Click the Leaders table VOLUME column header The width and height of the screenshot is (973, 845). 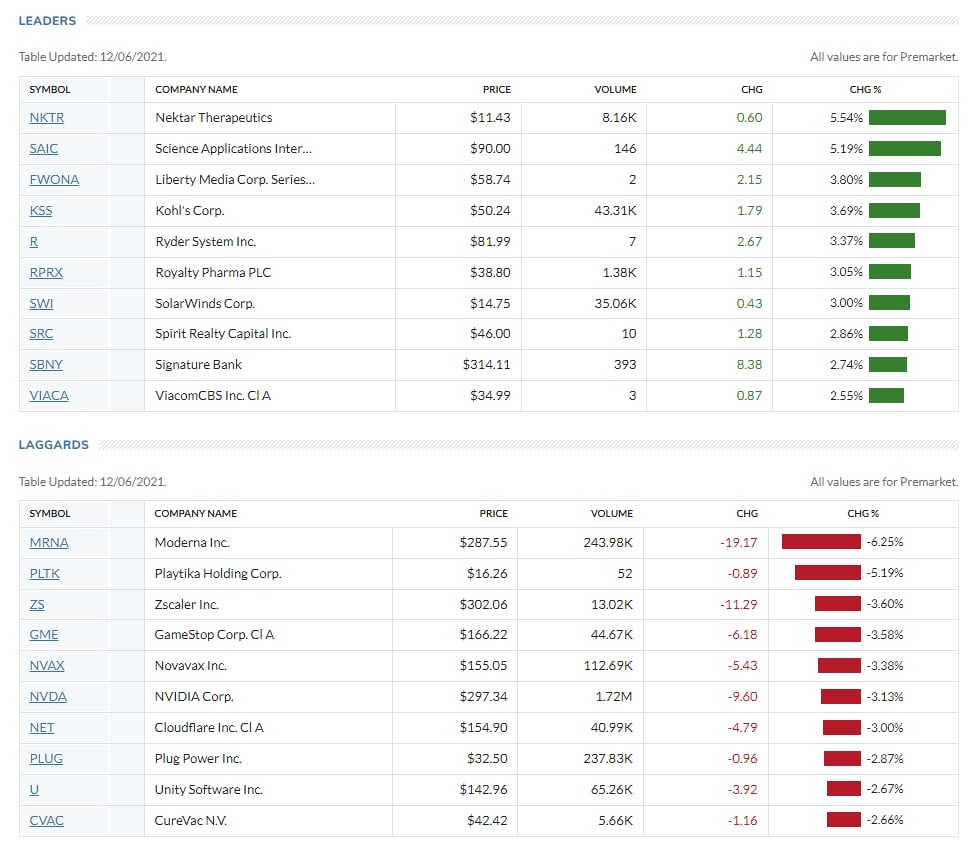pyautogui.click(x=616, y=90)
